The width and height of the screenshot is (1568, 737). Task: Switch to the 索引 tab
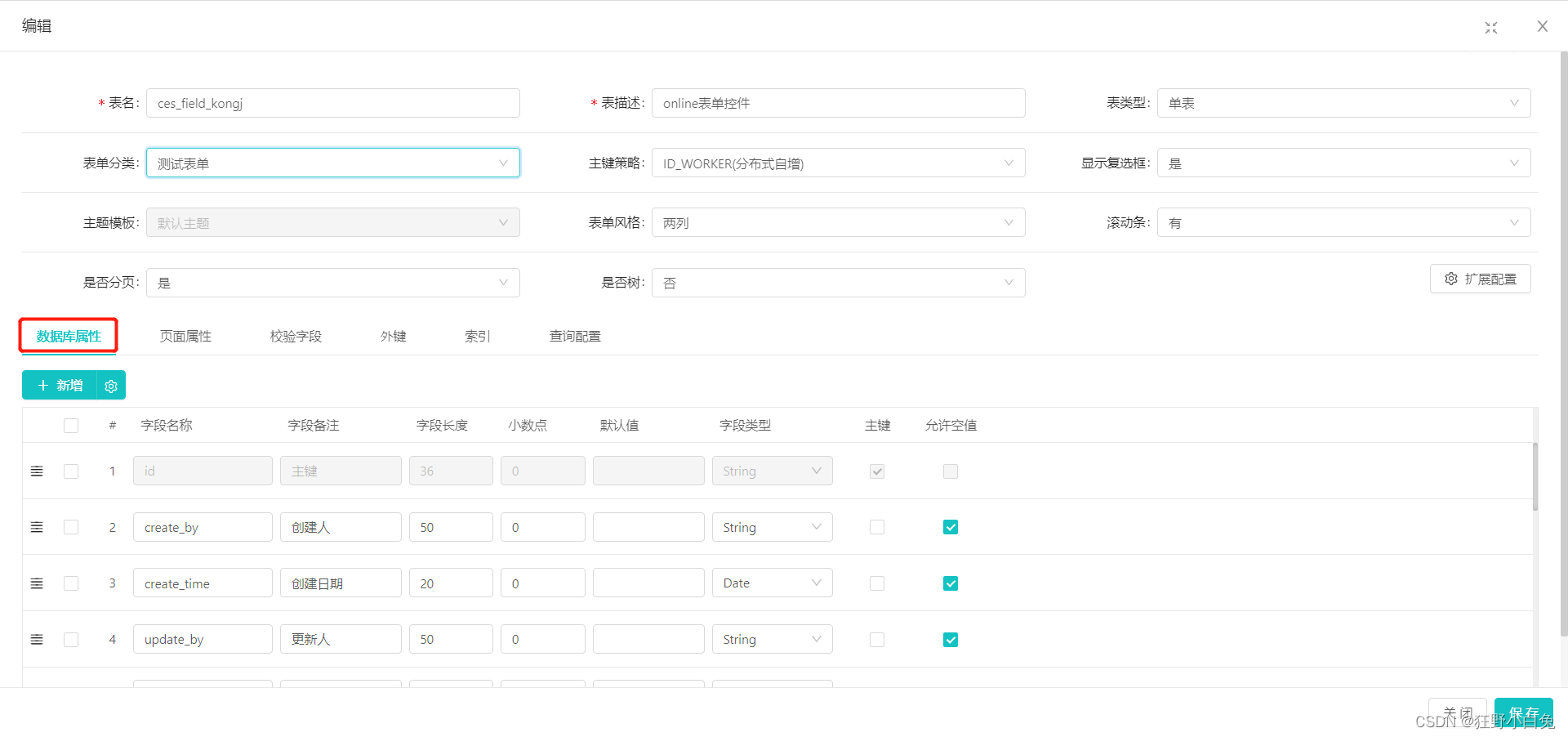tap(477, 335)
